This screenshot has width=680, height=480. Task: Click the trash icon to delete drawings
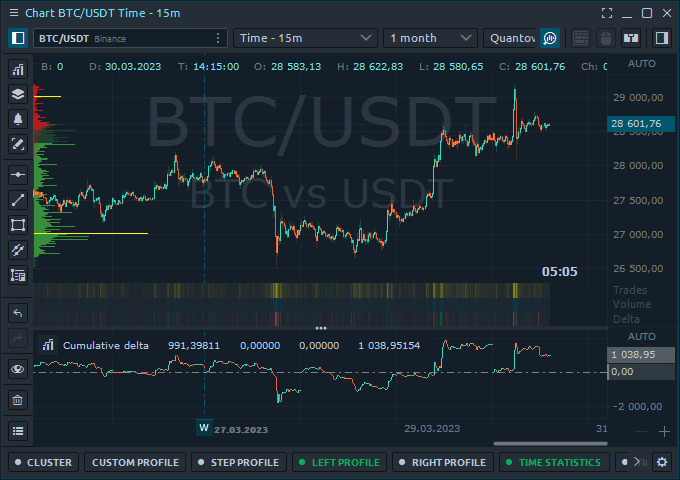click(x=17, y=400)
